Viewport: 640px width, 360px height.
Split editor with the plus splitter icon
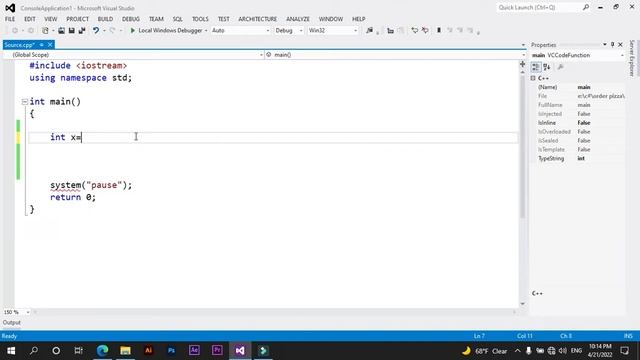pyautogui.click(x=522, y=64)
